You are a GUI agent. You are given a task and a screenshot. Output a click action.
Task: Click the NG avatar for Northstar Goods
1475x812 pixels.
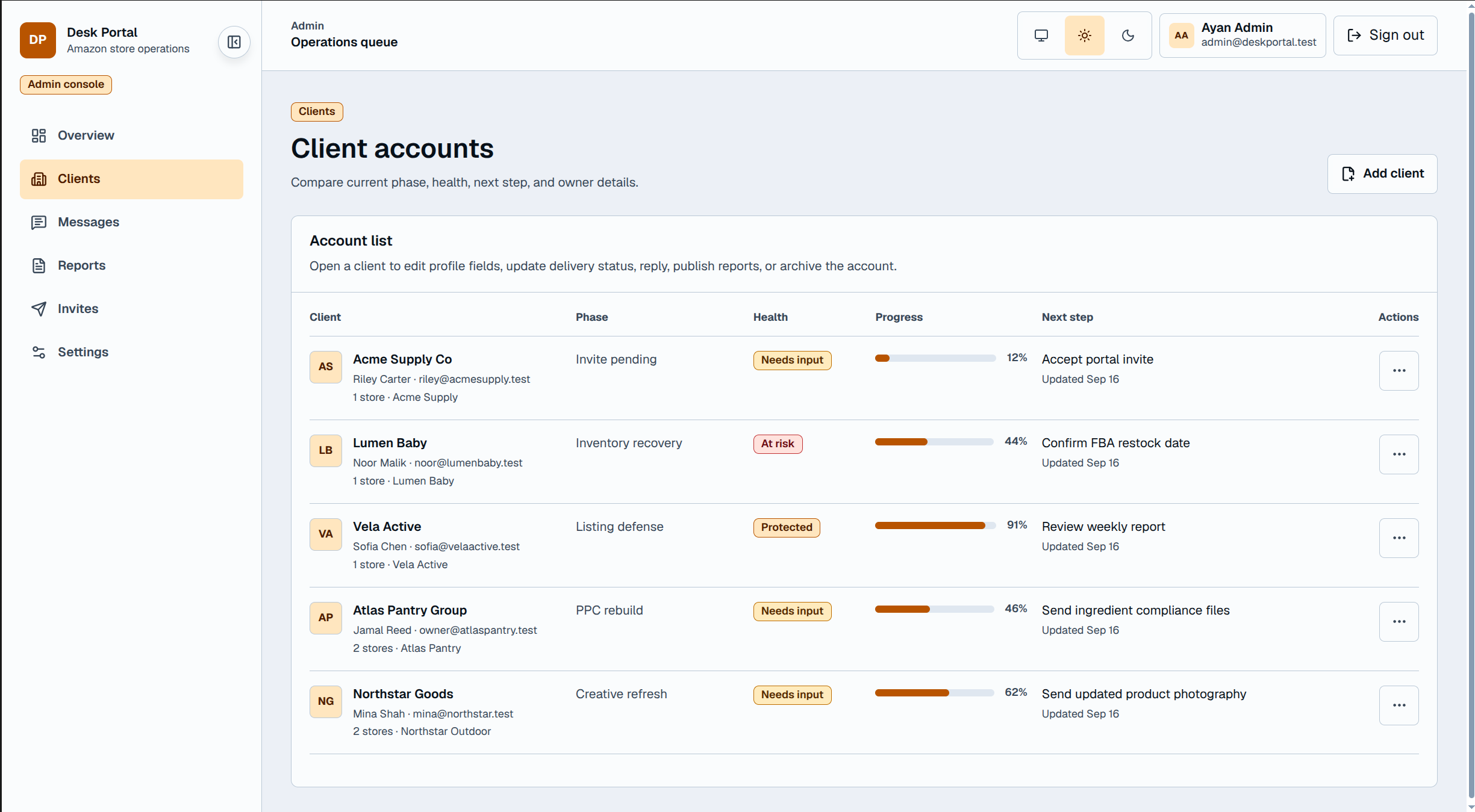[326, 702]
